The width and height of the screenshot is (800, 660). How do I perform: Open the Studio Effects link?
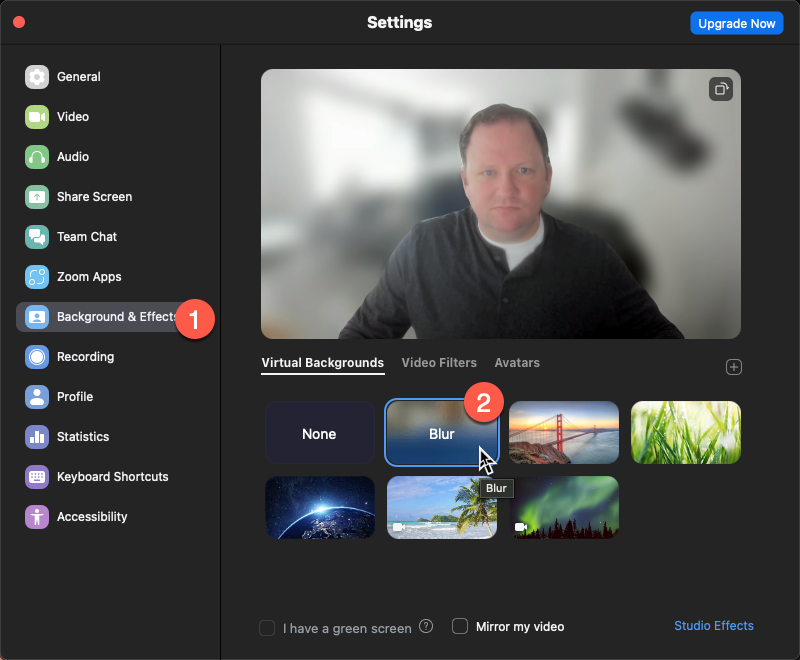click(x=714, y=626)
